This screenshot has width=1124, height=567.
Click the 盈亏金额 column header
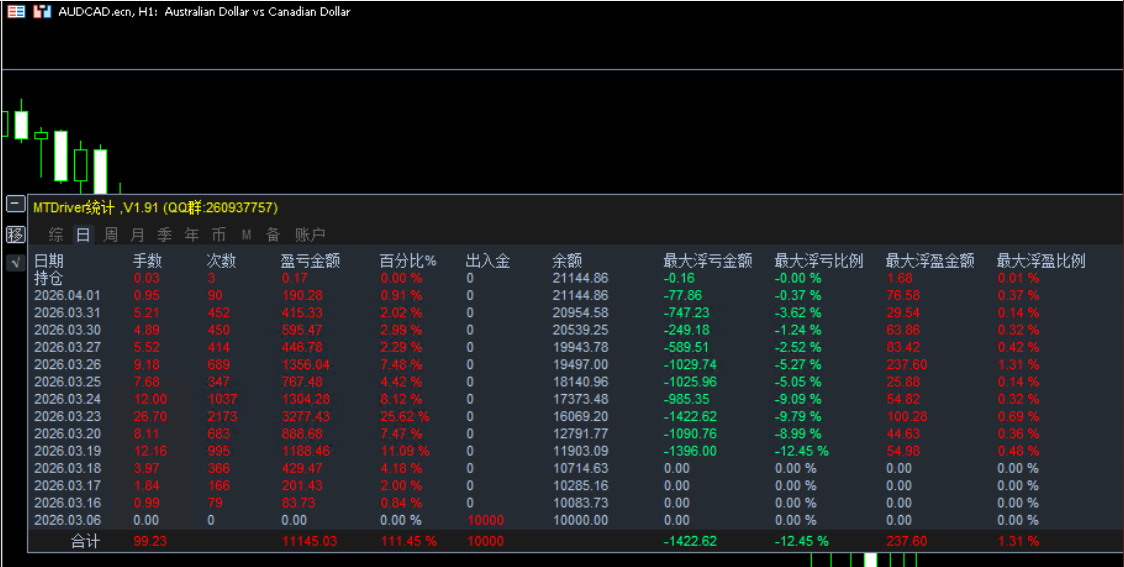pyautogui.click(x=310, y=261)
